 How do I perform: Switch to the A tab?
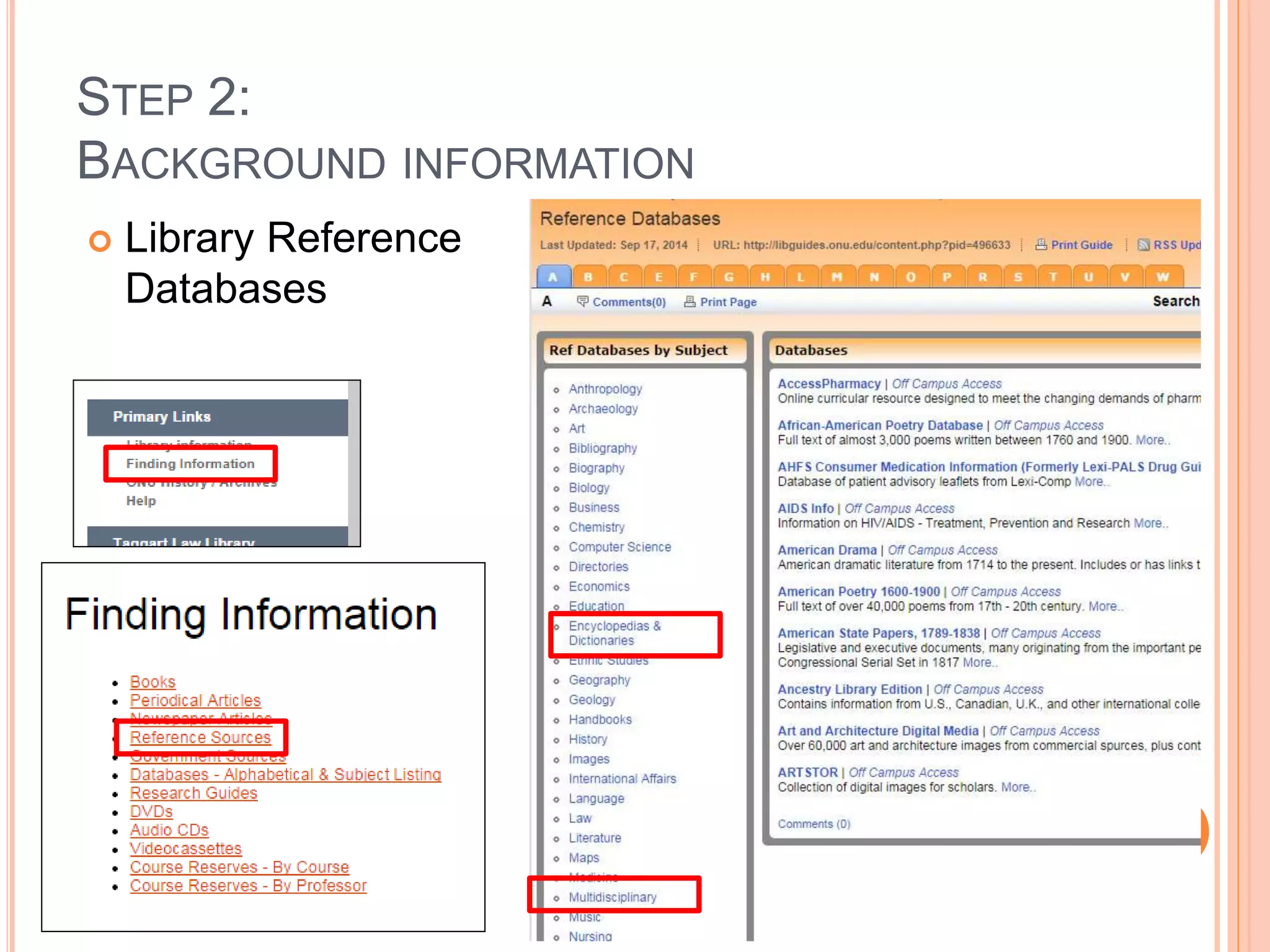553,276
